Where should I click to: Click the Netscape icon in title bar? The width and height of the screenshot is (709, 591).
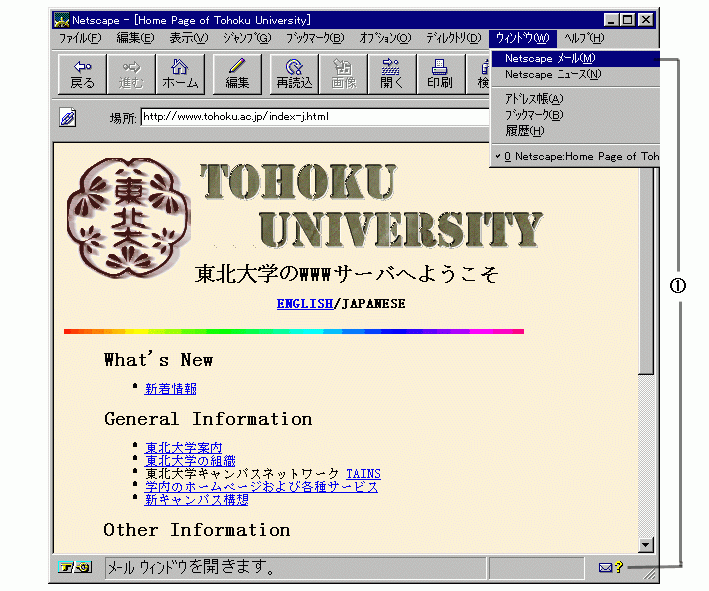pyautogui.click(x=61, y=20)
